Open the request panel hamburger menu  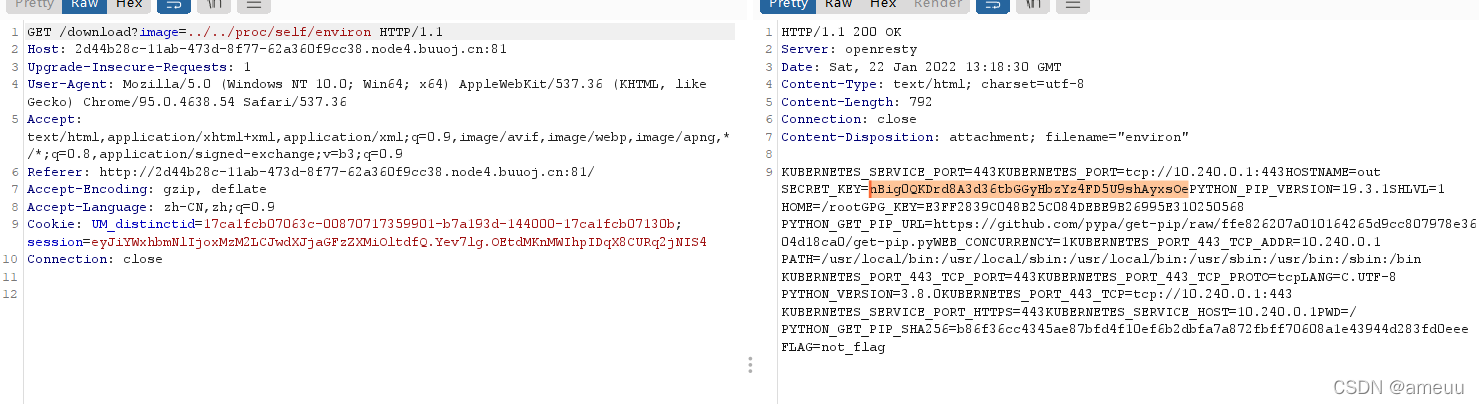pyautogui.click(x=253, y=5)
